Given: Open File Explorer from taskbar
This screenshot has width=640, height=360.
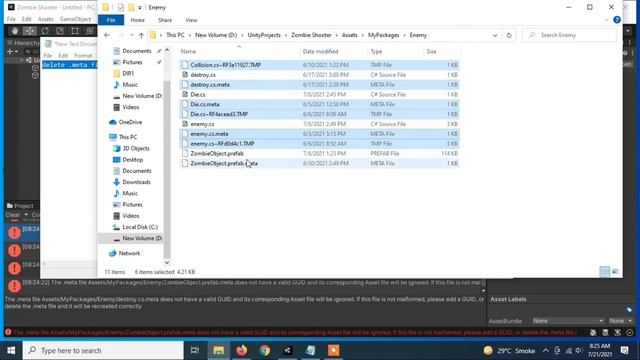Looking at the screenshot, I should coord(219,351).
